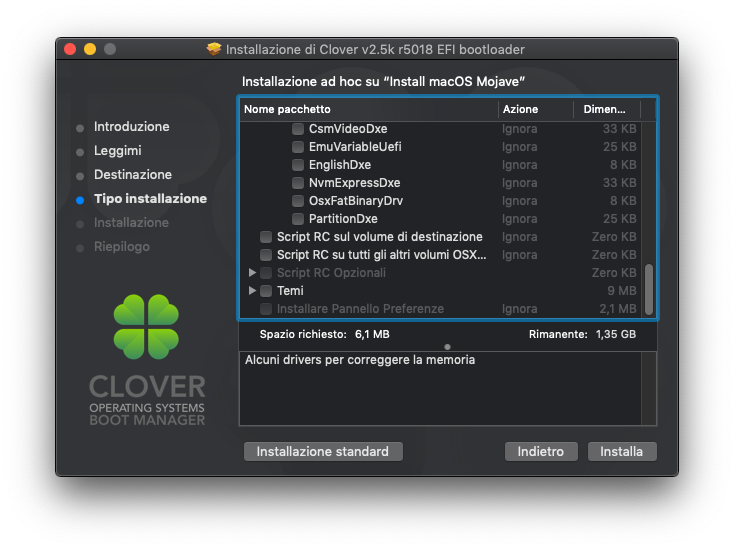
Task: Click the blue bullet beside Tipo installazione
Action: click(x=80, y=200)
